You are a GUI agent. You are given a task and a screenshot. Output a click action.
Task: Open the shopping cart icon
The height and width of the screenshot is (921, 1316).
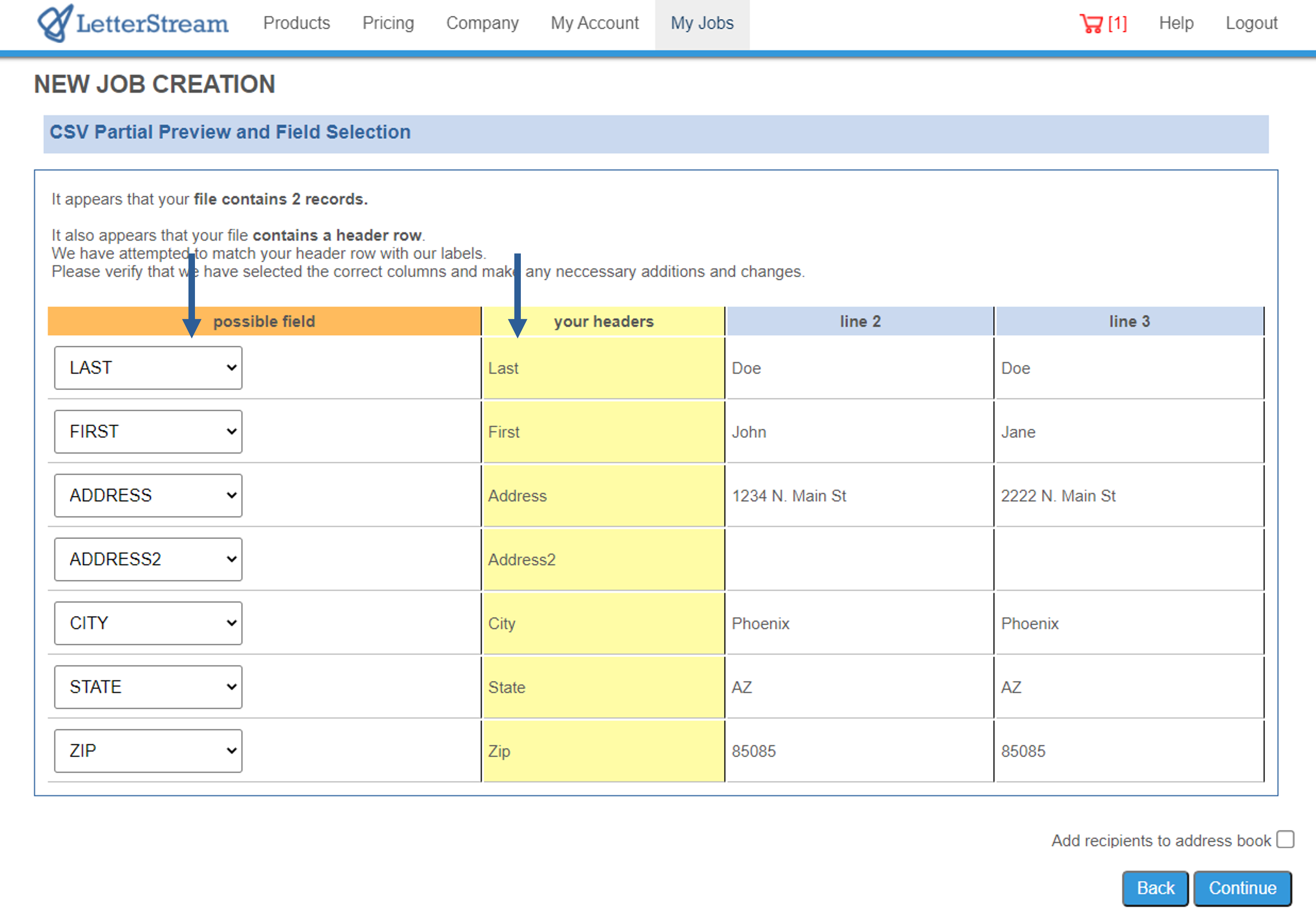point(1091,24)
